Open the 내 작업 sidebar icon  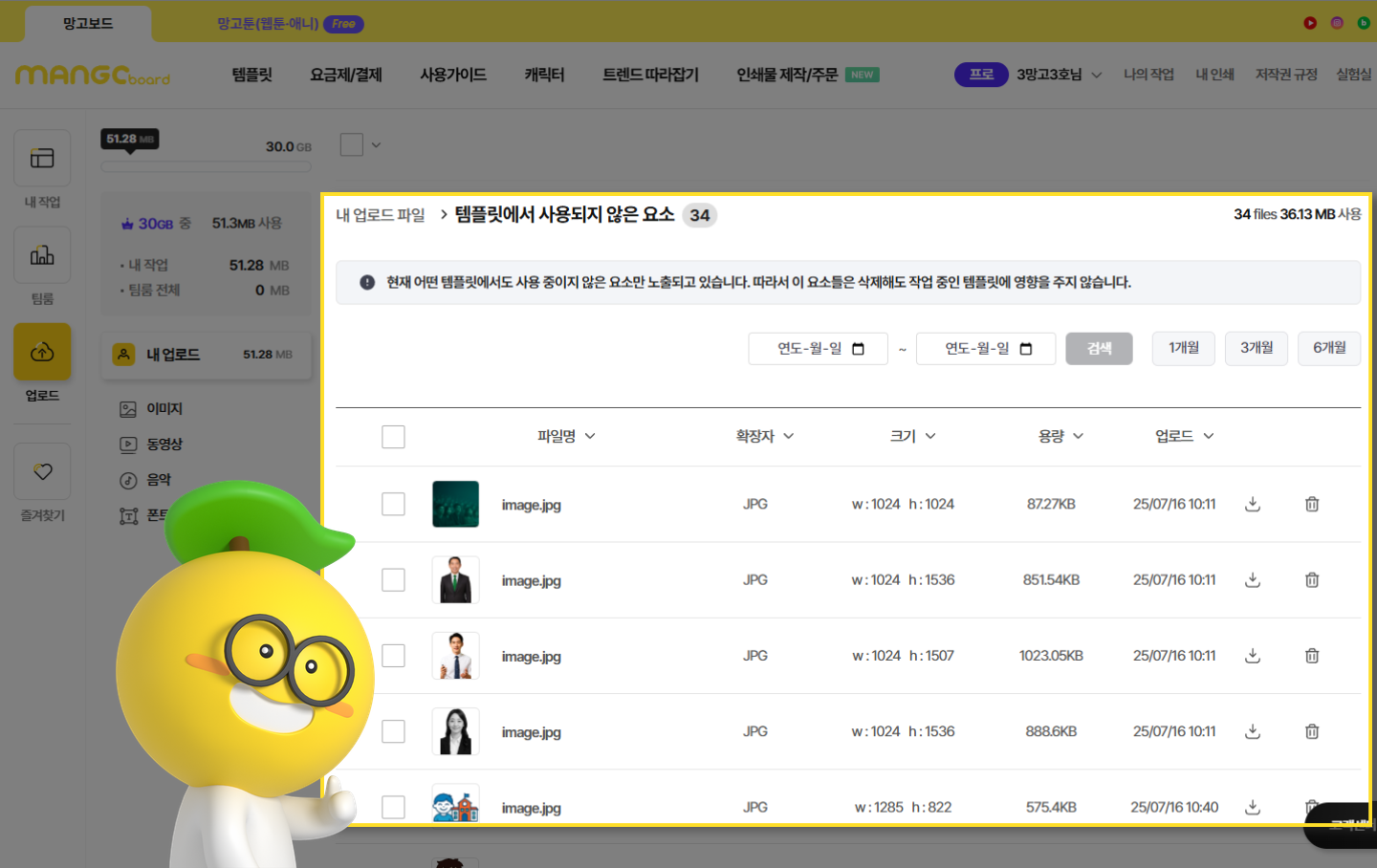[42, 159]
